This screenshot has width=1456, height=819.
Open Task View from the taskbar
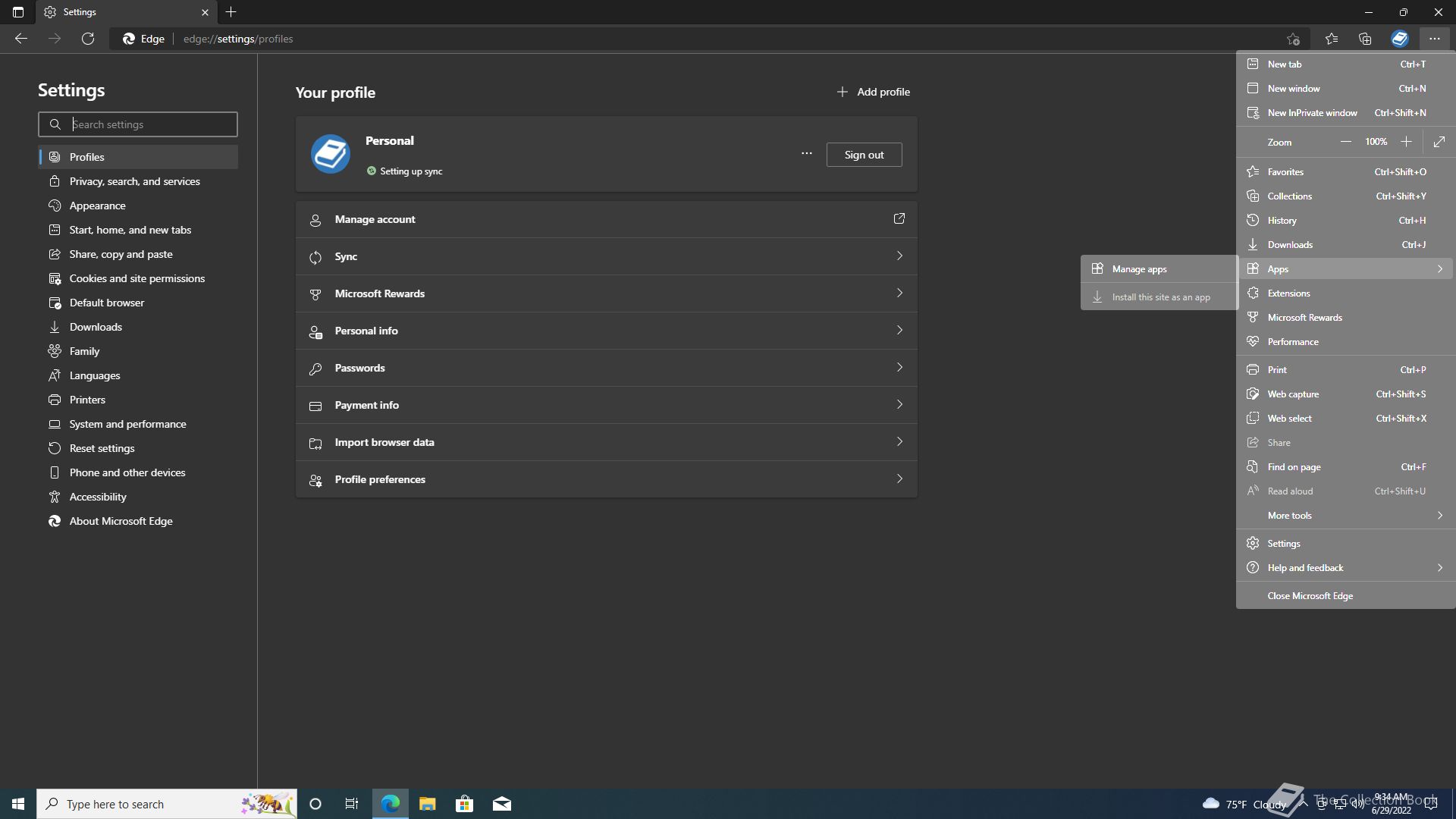point(352,804)
